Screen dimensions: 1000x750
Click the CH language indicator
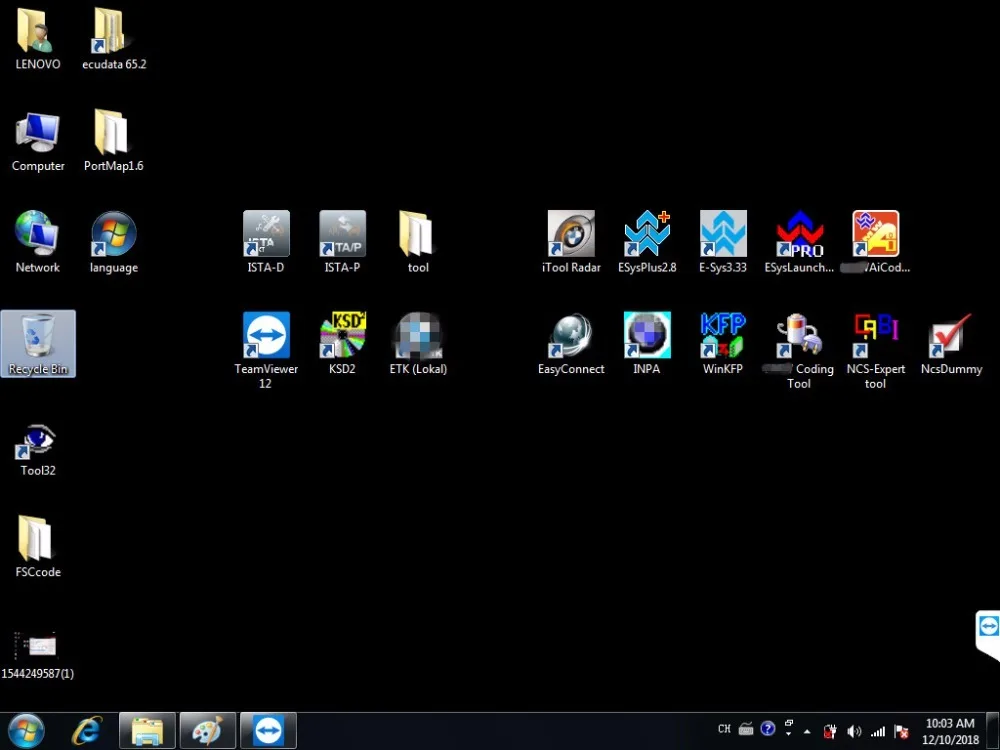click(x=724, y=728)
